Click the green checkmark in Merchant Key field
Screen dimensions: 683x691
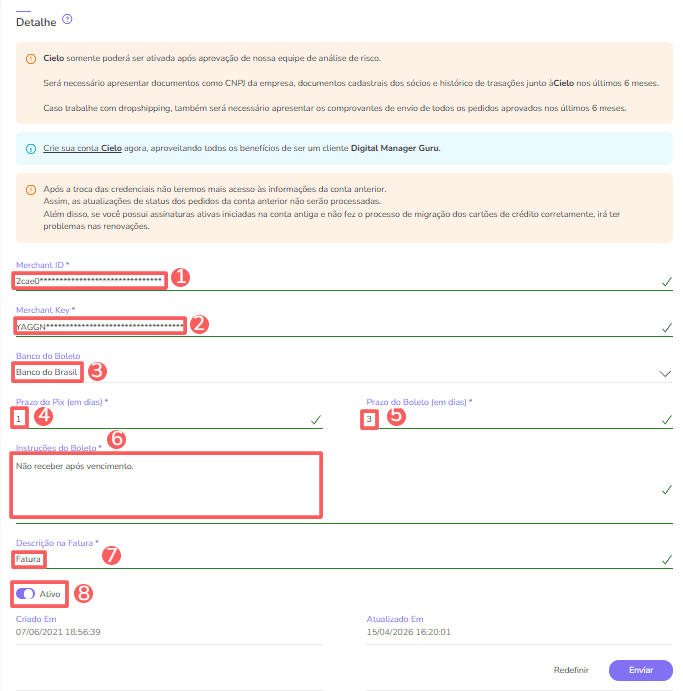667,327
